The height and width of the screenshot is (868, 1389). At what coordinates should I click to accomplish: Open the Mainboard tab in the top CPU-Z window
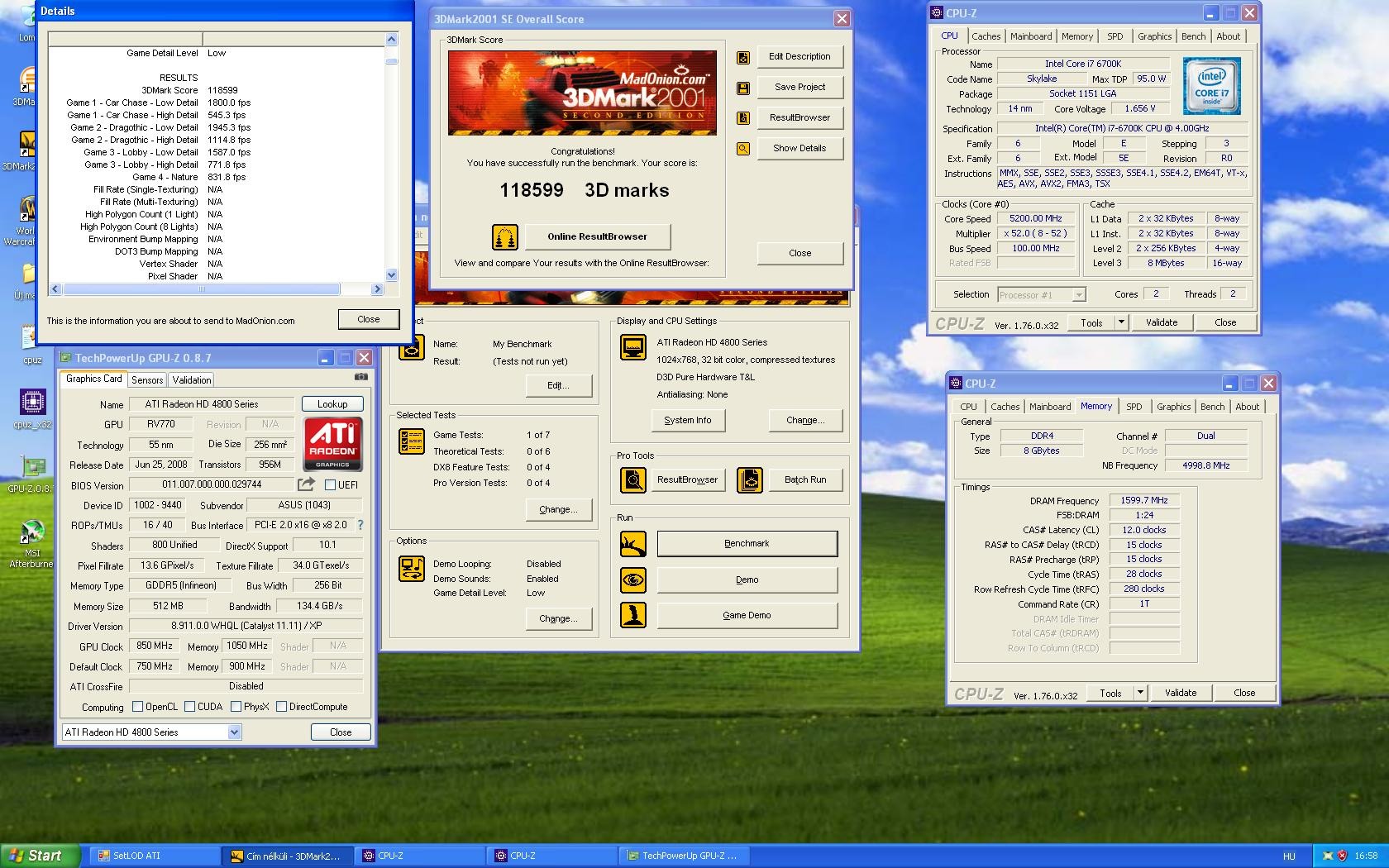[x=1031, y=36]
